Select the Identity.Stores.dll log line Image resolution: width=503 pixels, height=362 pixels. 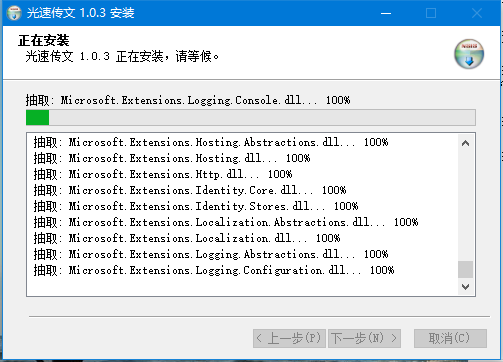click(x=196, y=206)
